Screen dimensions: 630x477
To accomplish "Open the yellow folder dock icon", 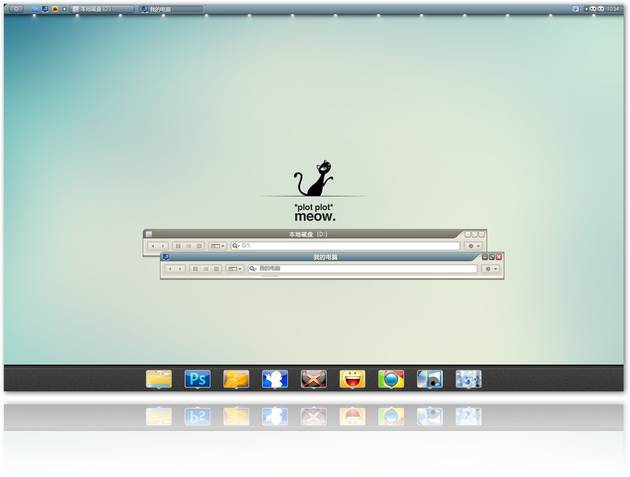I will tap(159, 379).
